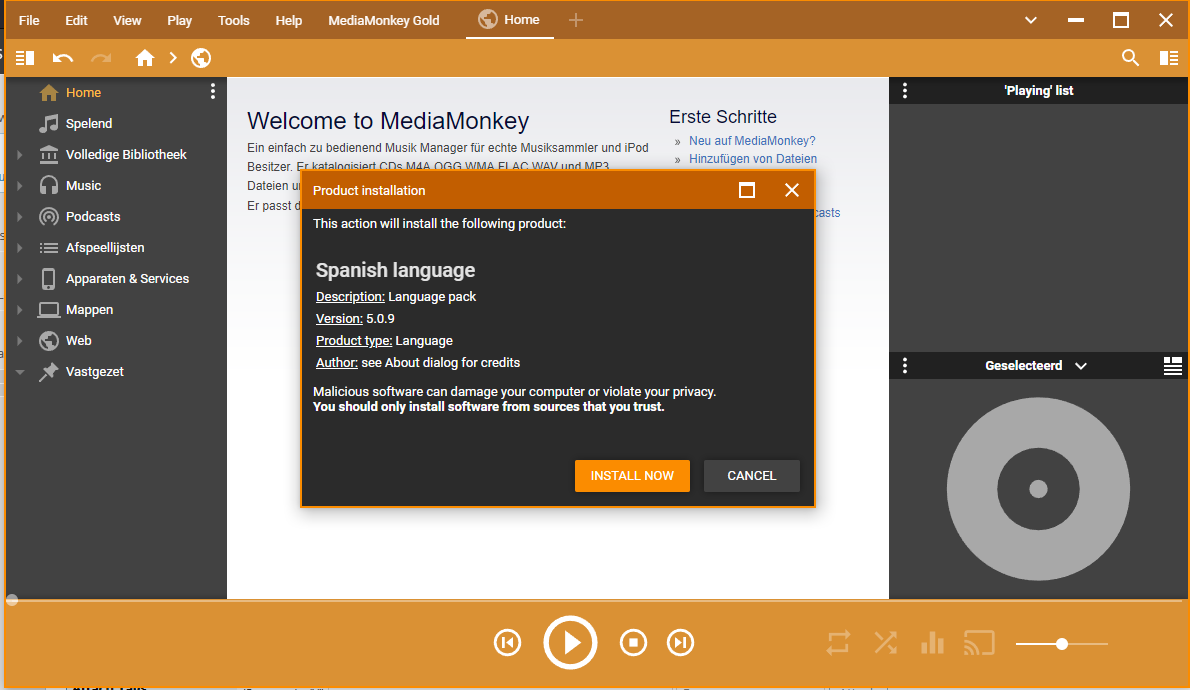This screenshot has width=1190, height=690.
Task: Expand the Volledige Bibliotheek tree node
Action: 19,155
